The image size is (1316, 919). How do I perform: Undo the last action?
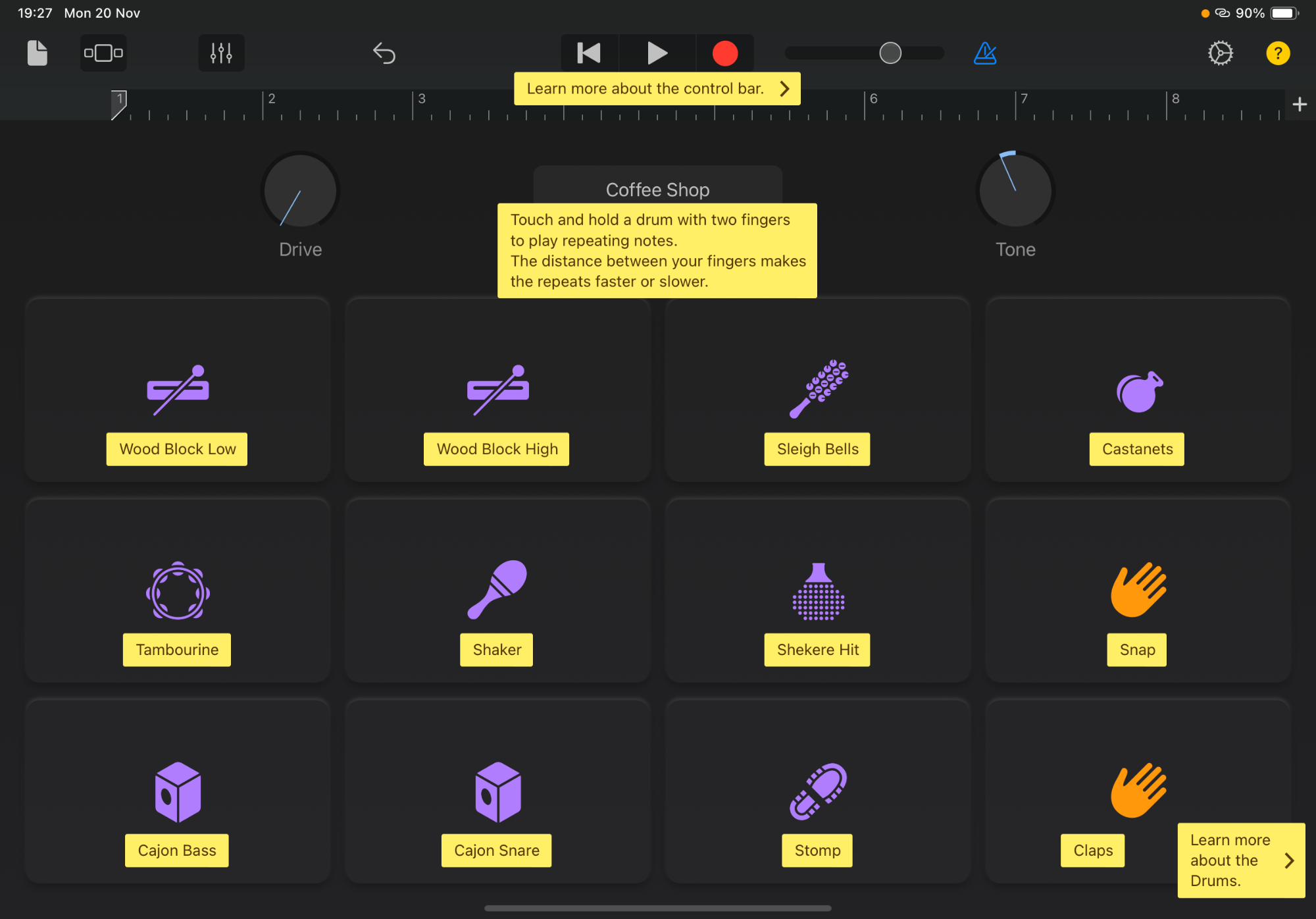[x=384, y=53]
